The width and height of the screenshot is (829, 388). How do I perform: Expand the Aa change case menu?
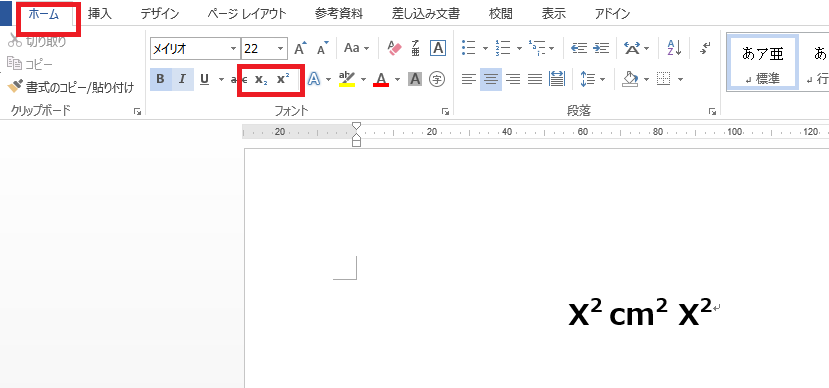coord(358,48)
